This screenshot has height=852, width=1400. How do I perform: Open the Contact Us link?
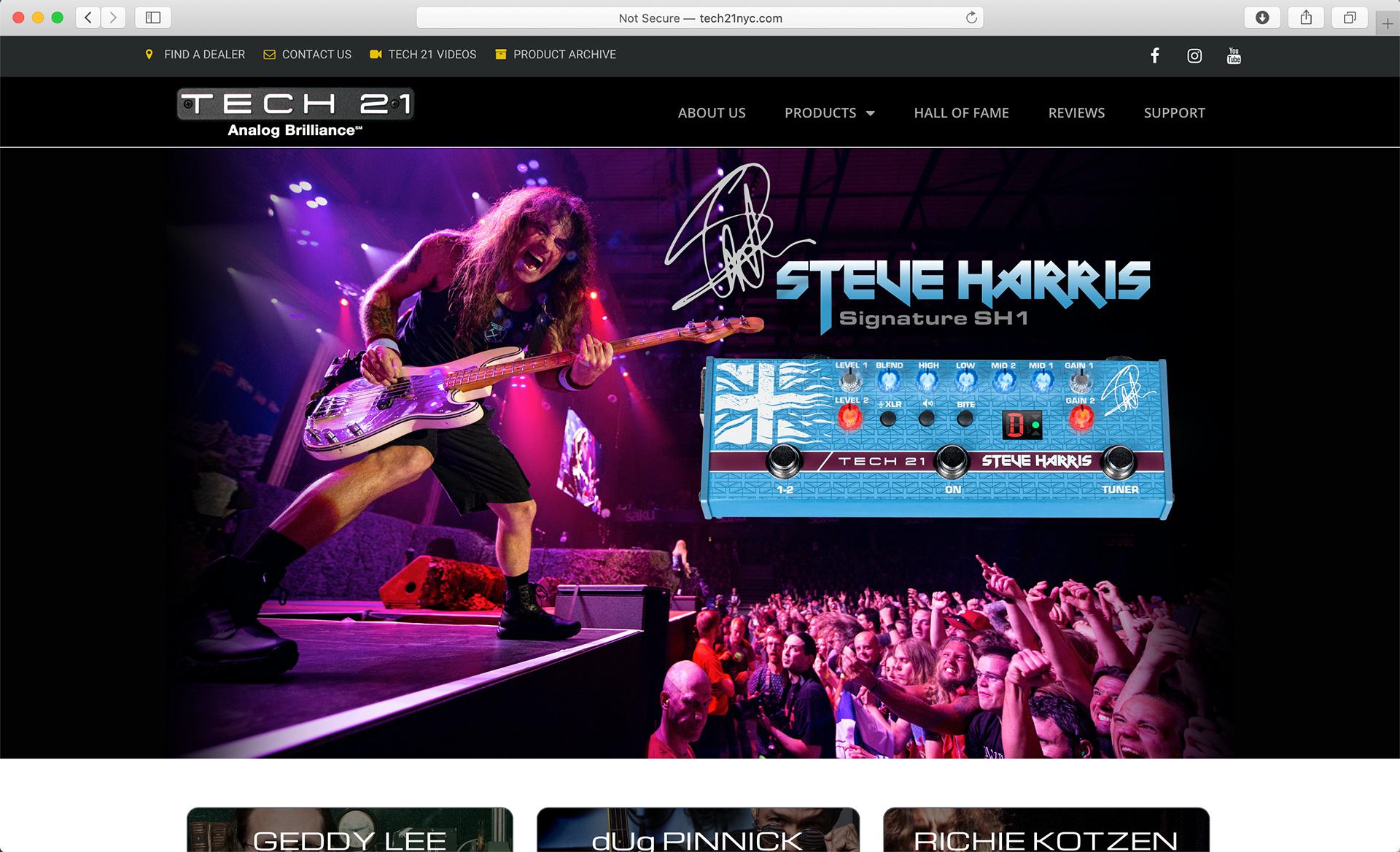point(316,55)
